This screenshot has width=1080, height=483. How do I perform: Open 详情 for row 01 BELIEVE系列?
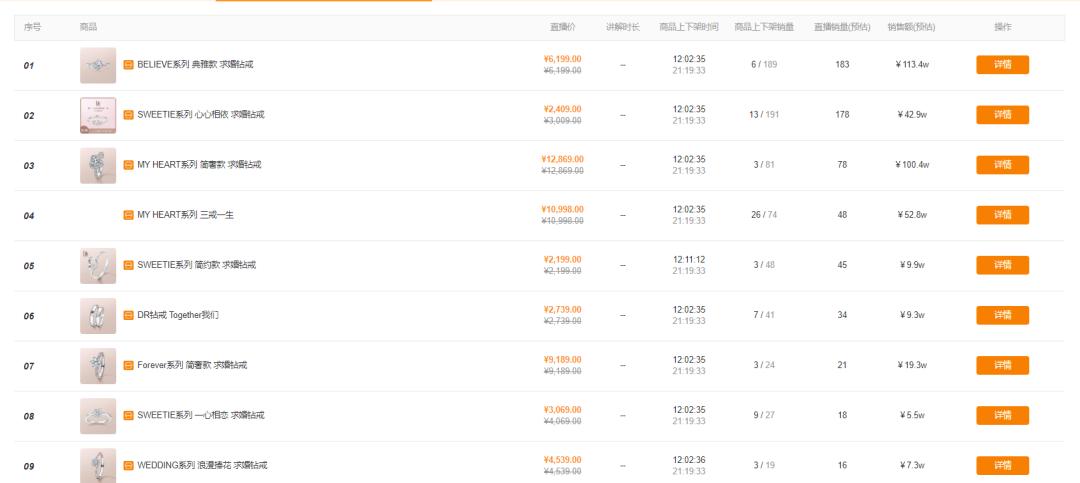[1002, 65]
